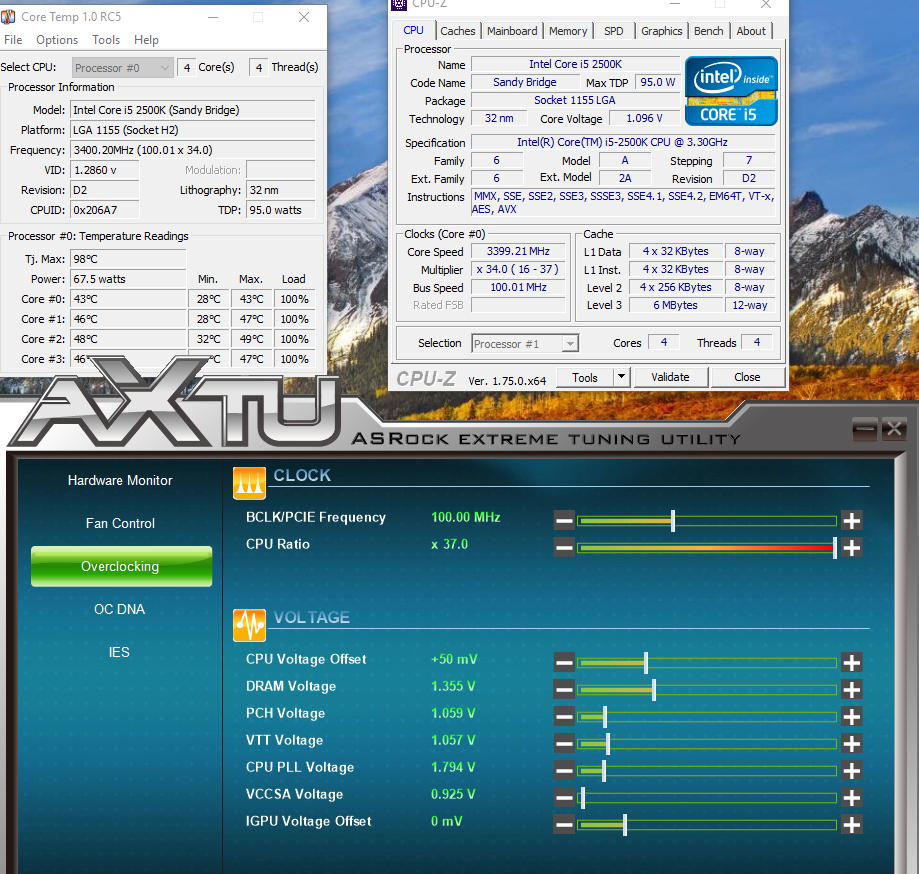Raise VTT Voltage using plus button
The width and height of the screenshot is (919, 874).
pyautogui.click(x=852, y=743)
